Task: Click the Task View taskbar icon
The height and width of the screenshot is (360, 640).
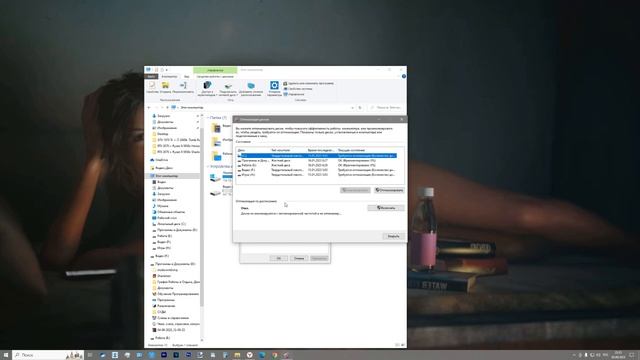Action: (90, 355)
